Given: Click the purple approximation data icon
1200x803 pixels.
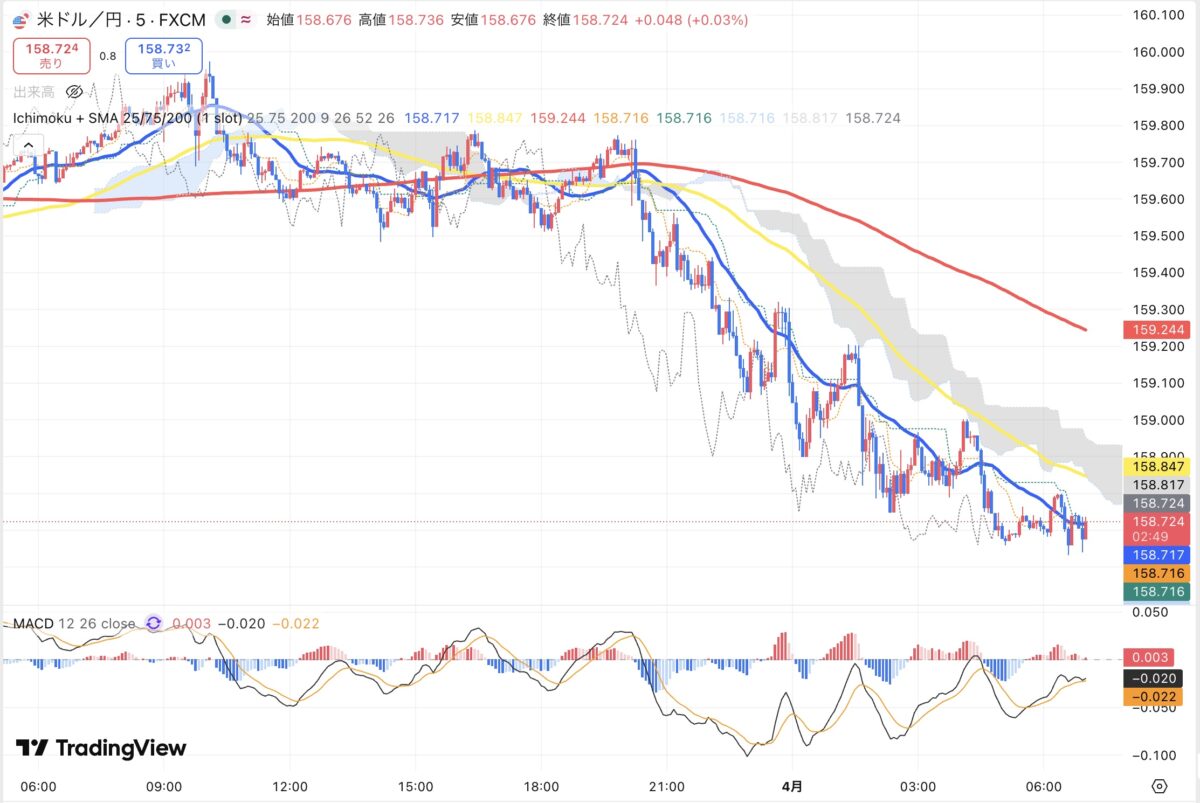Looking at the screenshot, I should pos(246,20).
